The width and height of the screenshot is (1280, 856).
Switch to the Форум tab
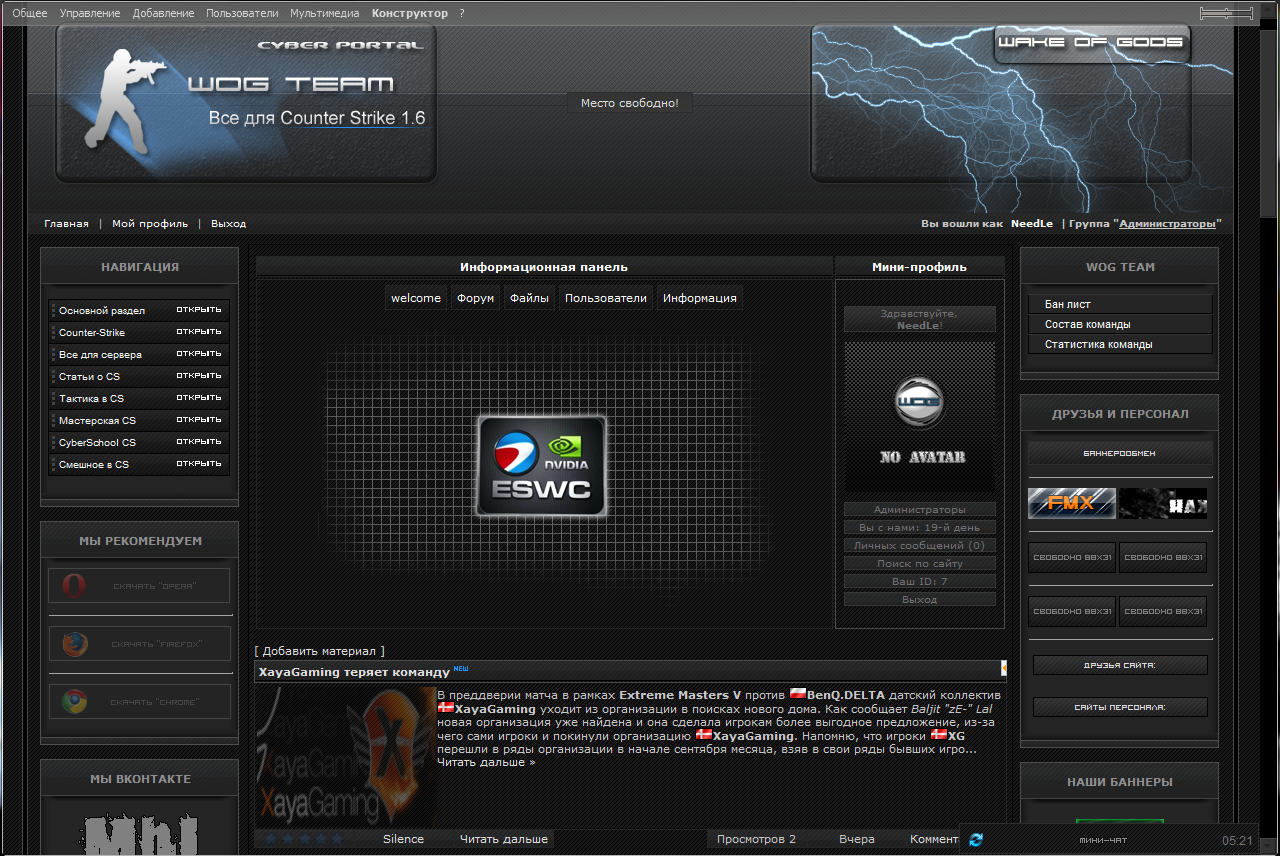(475, 298)
